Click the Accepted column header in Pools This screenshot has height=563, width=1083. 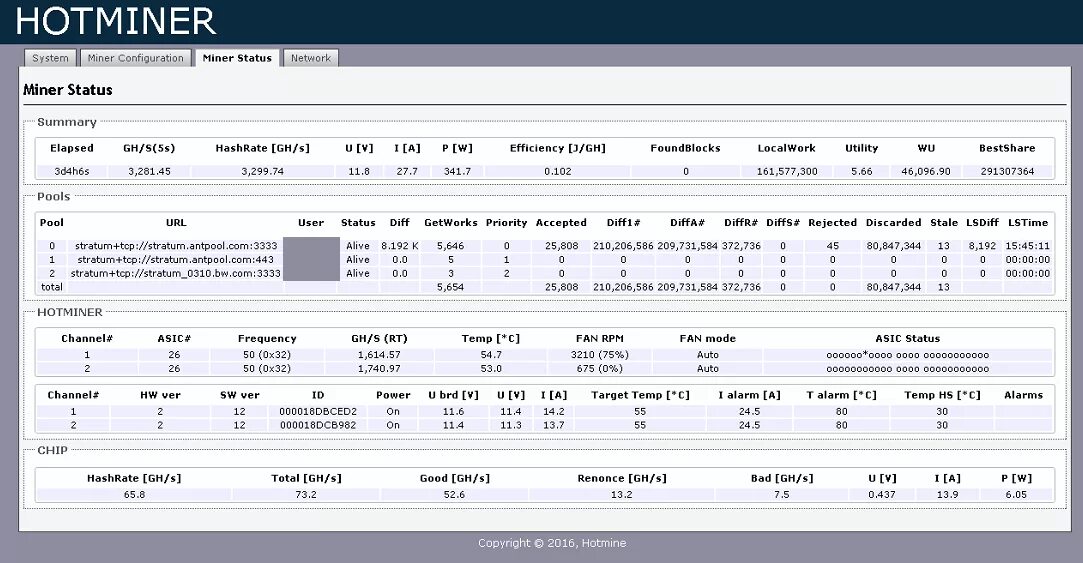coord(561,222)
